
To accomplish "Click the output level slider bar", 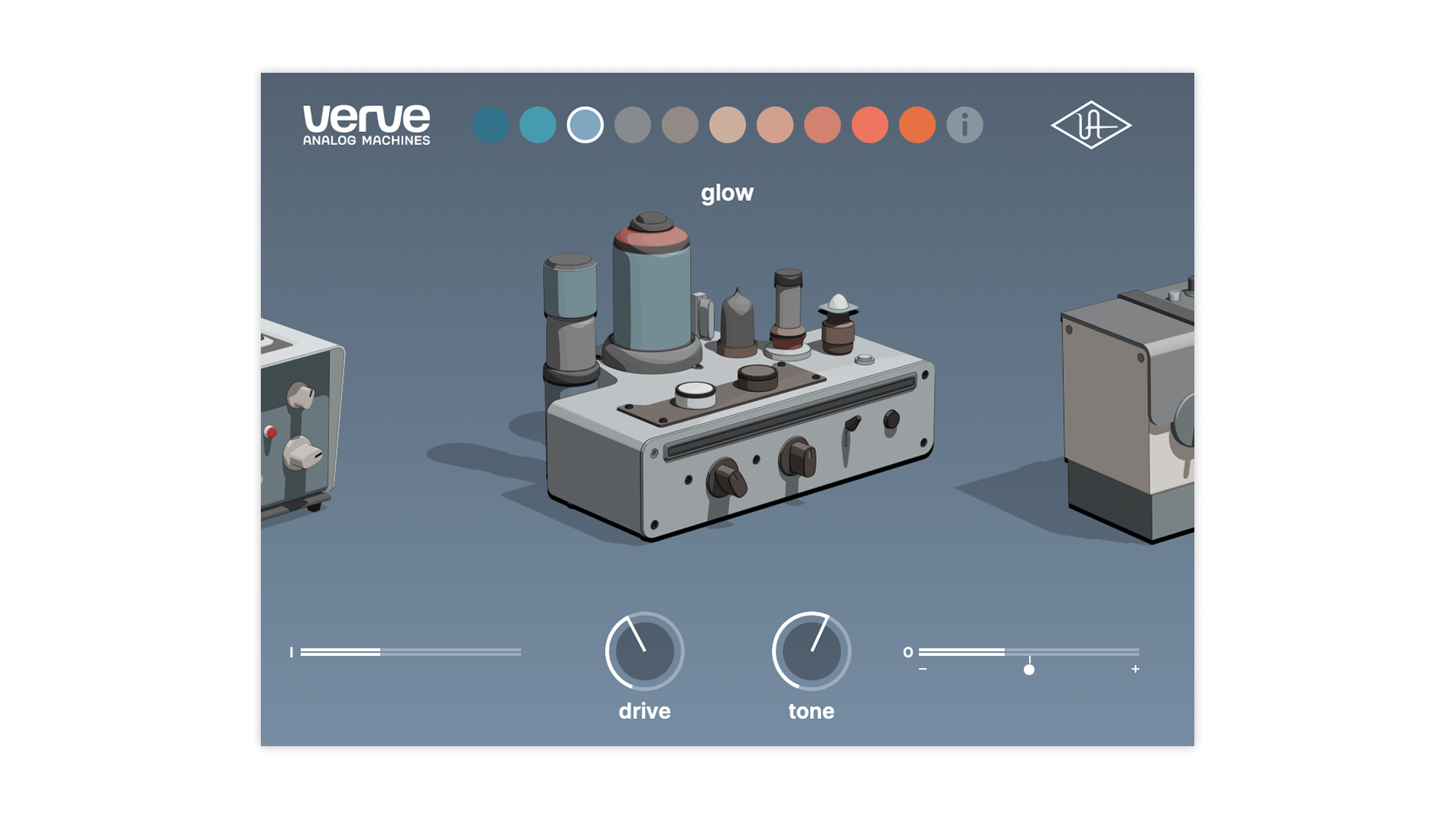I will tap(1028, 651).
